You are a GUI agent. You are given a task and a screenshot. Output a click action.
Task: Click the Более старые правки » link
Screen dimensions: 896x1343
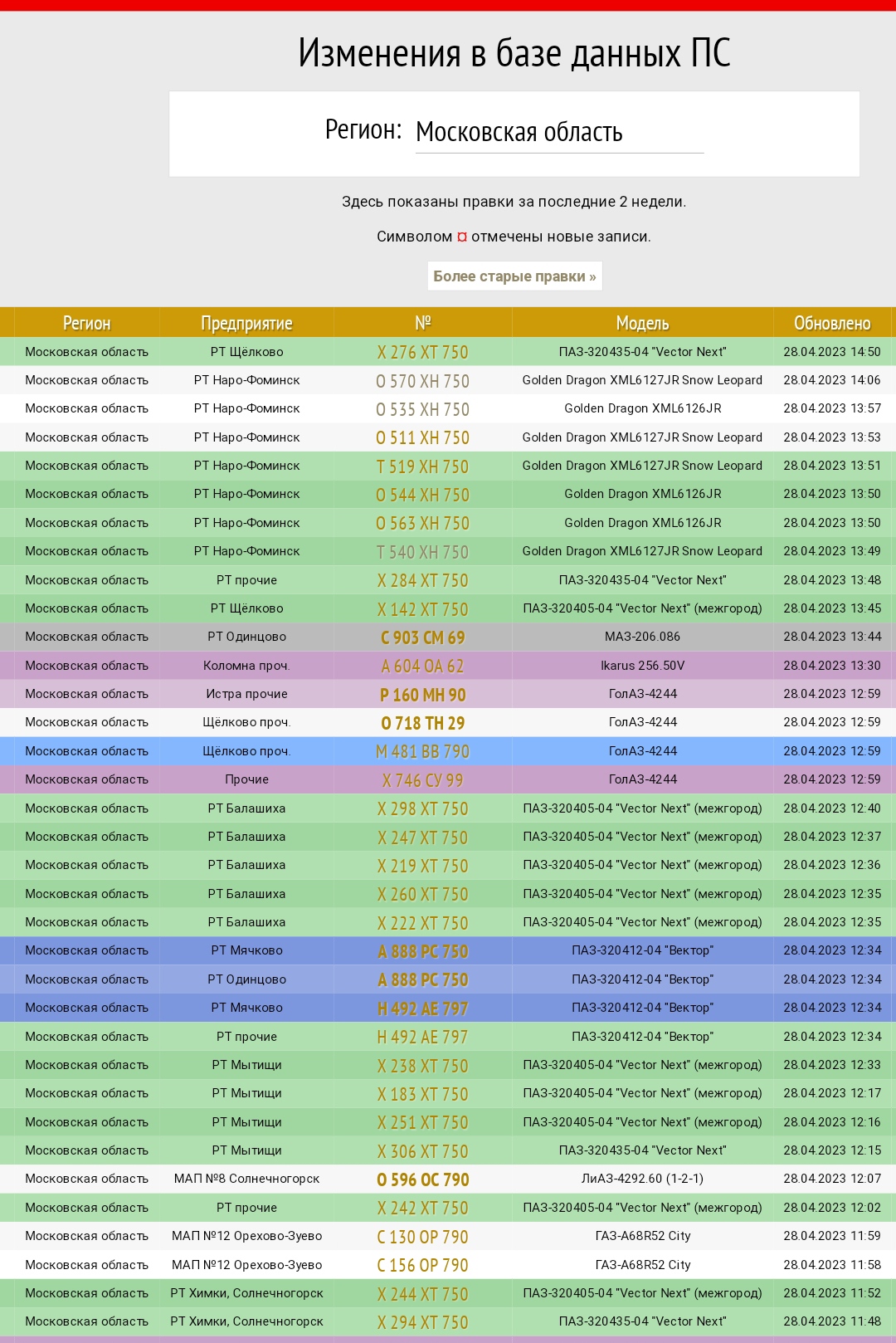pos(514,276)
